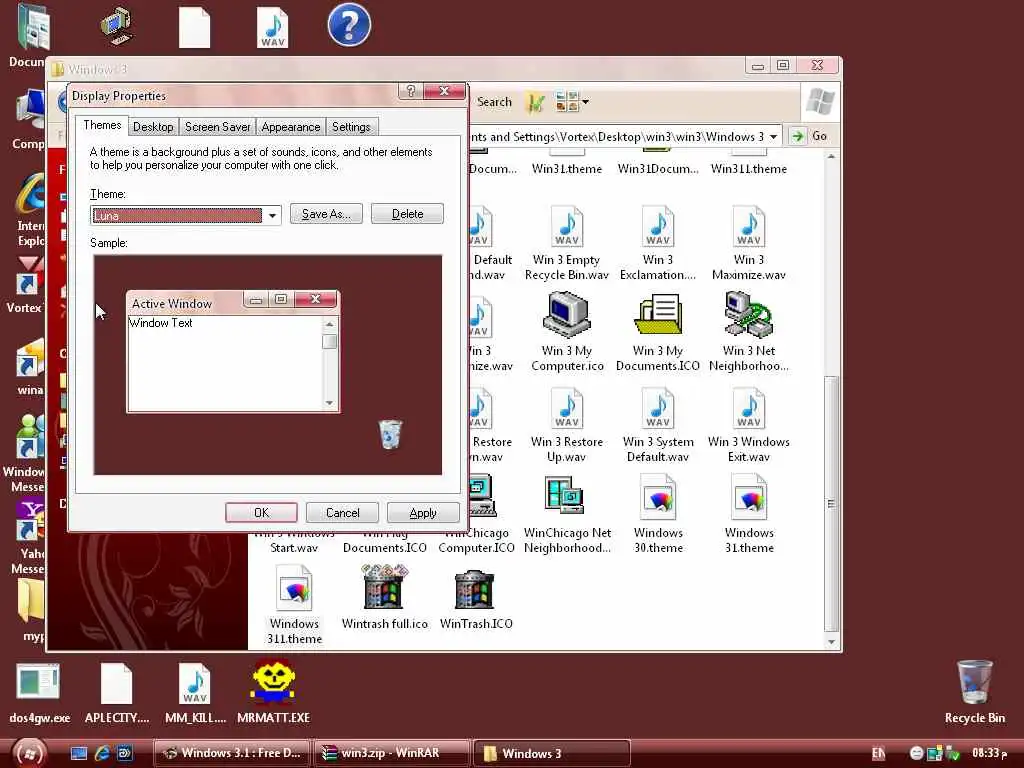Click the EN language indicator in tray
Image resolution: width=1024 pixels, height=768 pixels.
pos(878,754)
